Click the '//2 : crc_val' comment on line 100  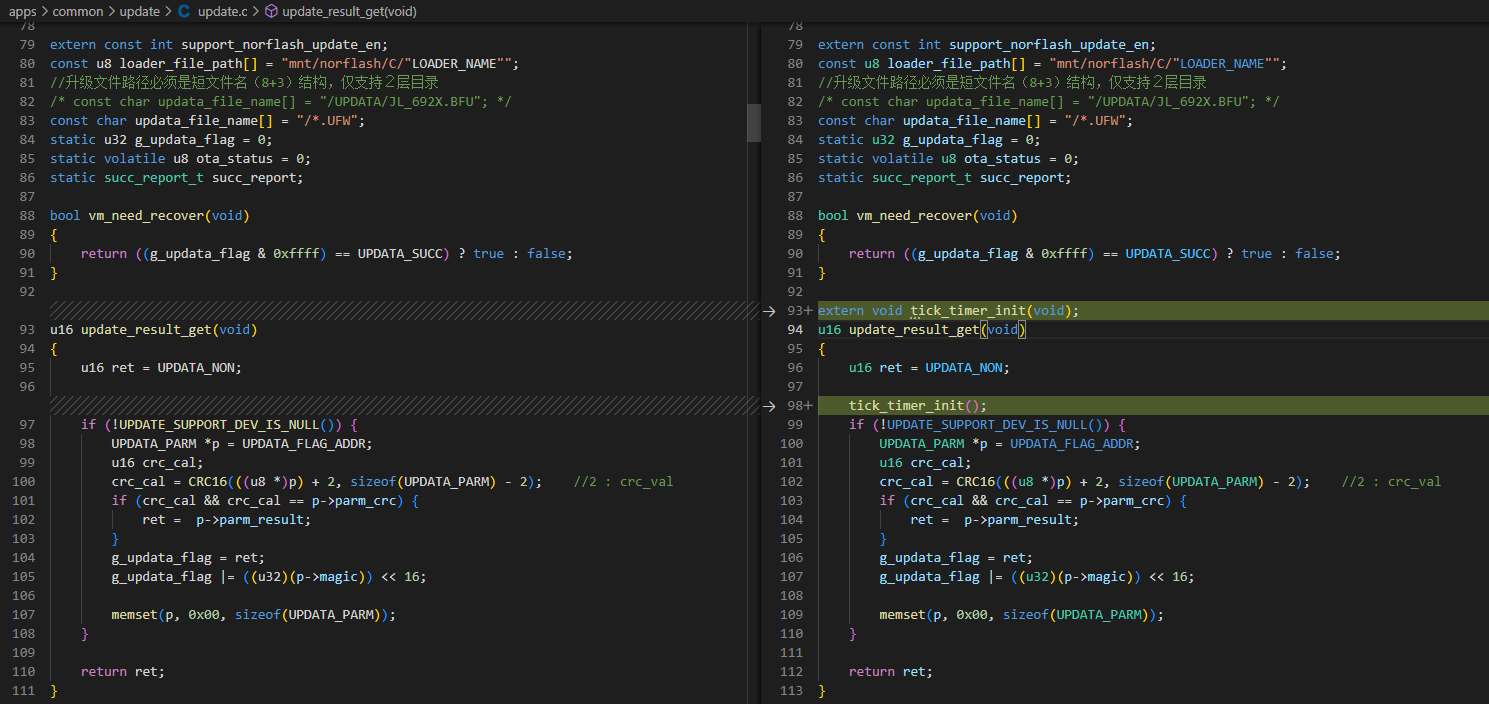point(623,482)
